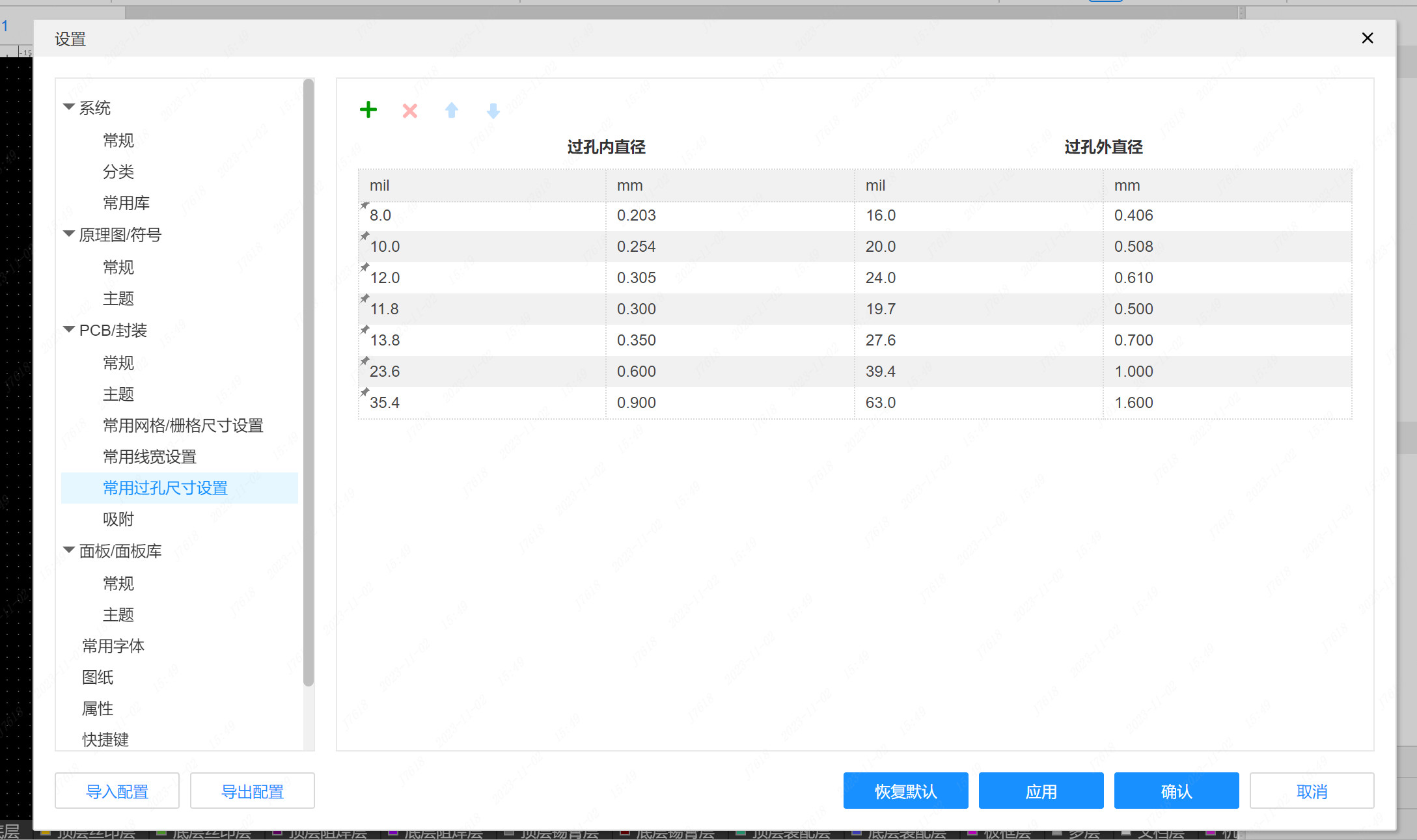Open 快捷键 settings page

(105, 739)
